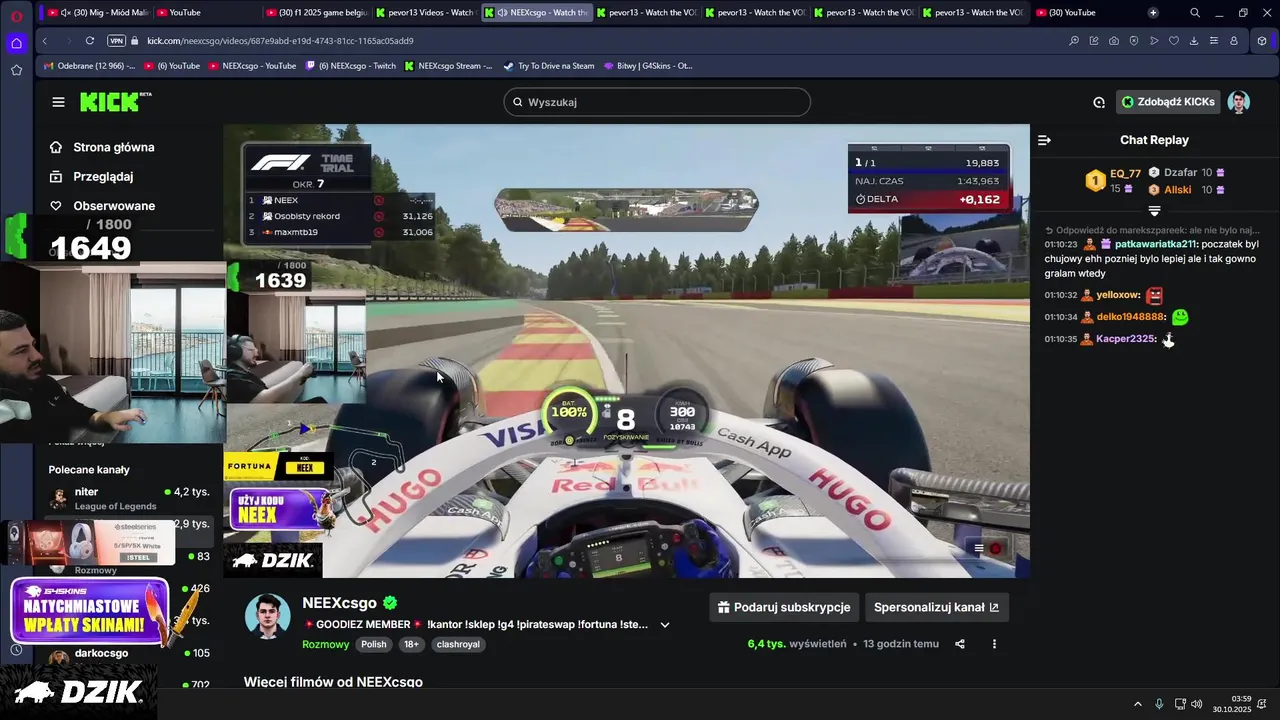Open the Przeglądaj section
Screen dimensions: 1280x720
91,176
